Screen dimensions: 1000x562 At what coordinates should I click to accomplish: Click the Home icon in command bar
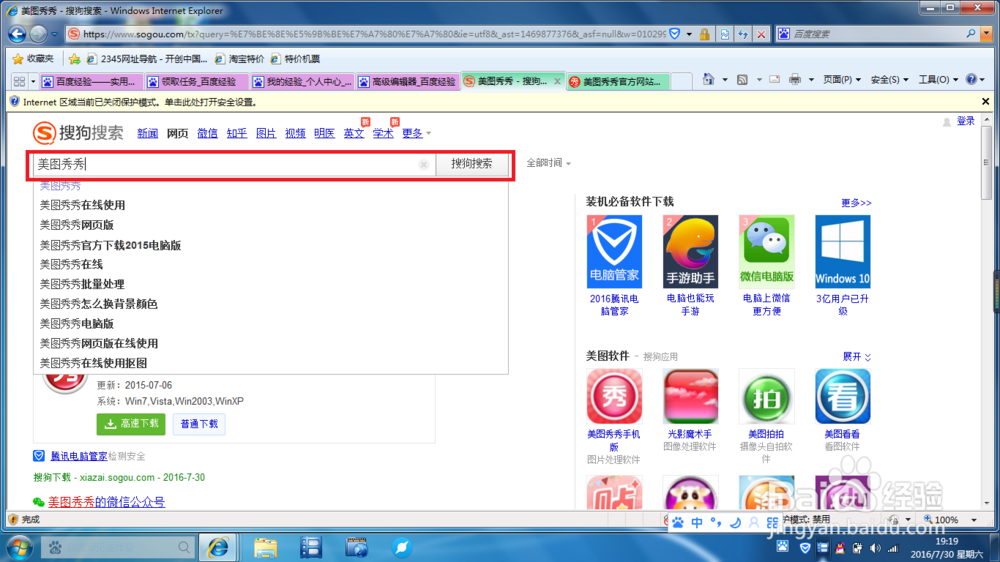pos(709,79)
